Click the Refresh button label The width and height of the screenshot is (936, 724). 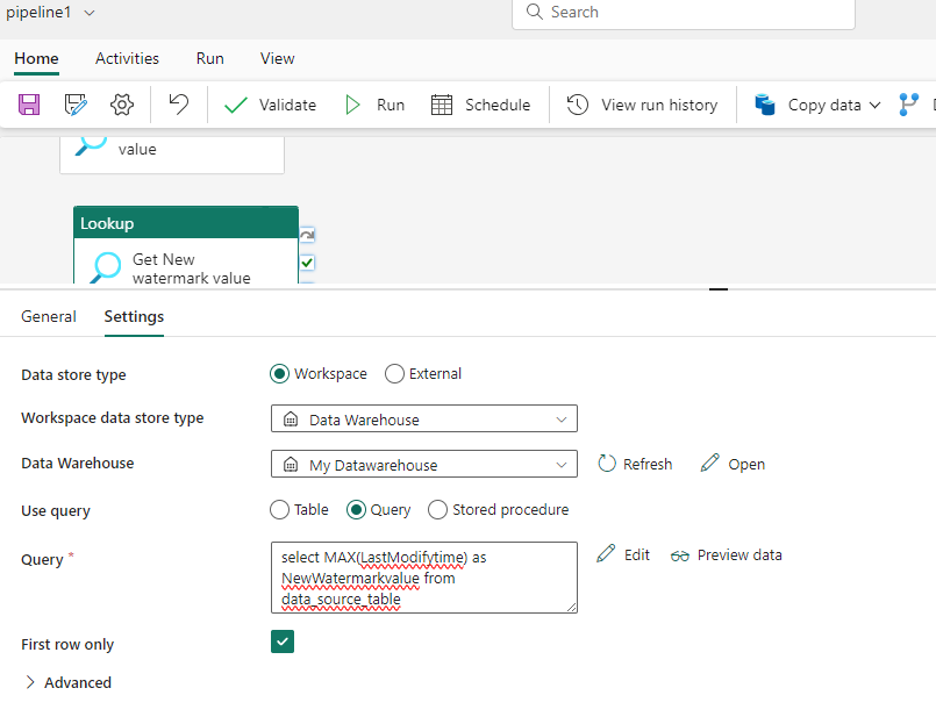(648, 464)
